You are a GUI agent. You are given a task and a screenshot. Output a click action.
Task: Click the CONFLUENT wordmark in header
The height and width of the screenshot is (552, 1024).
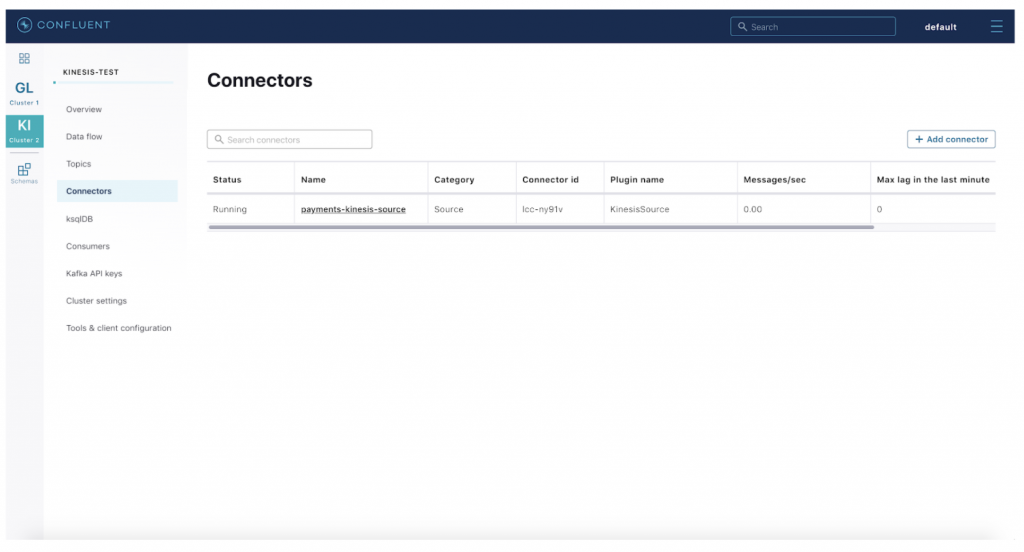tap(74, 25)
